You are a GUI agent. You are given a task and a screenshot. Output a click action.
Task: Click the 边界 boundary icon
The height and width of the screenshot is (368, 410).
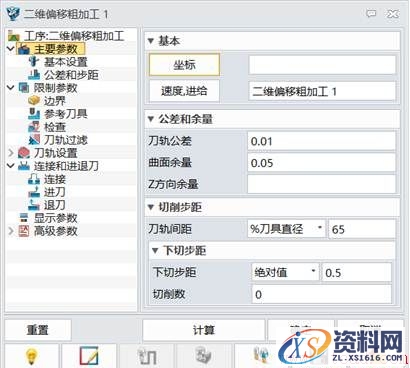tap(34, 101)
